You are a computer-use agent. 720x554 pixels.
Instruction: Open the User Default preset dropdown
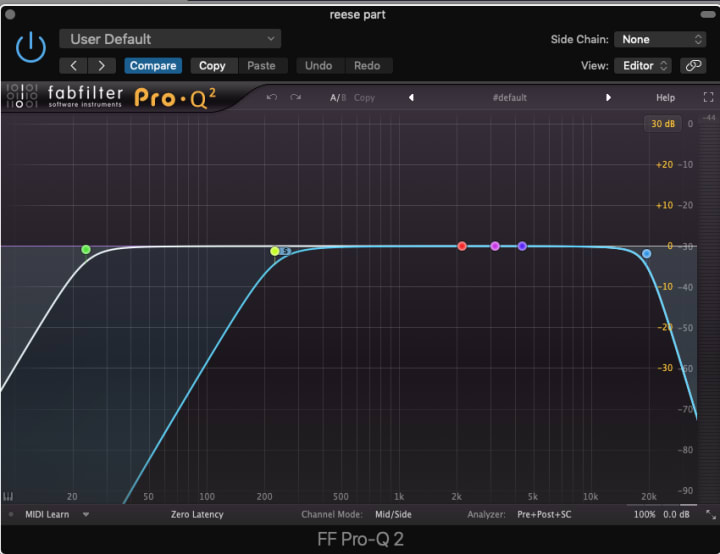[170, 39]
